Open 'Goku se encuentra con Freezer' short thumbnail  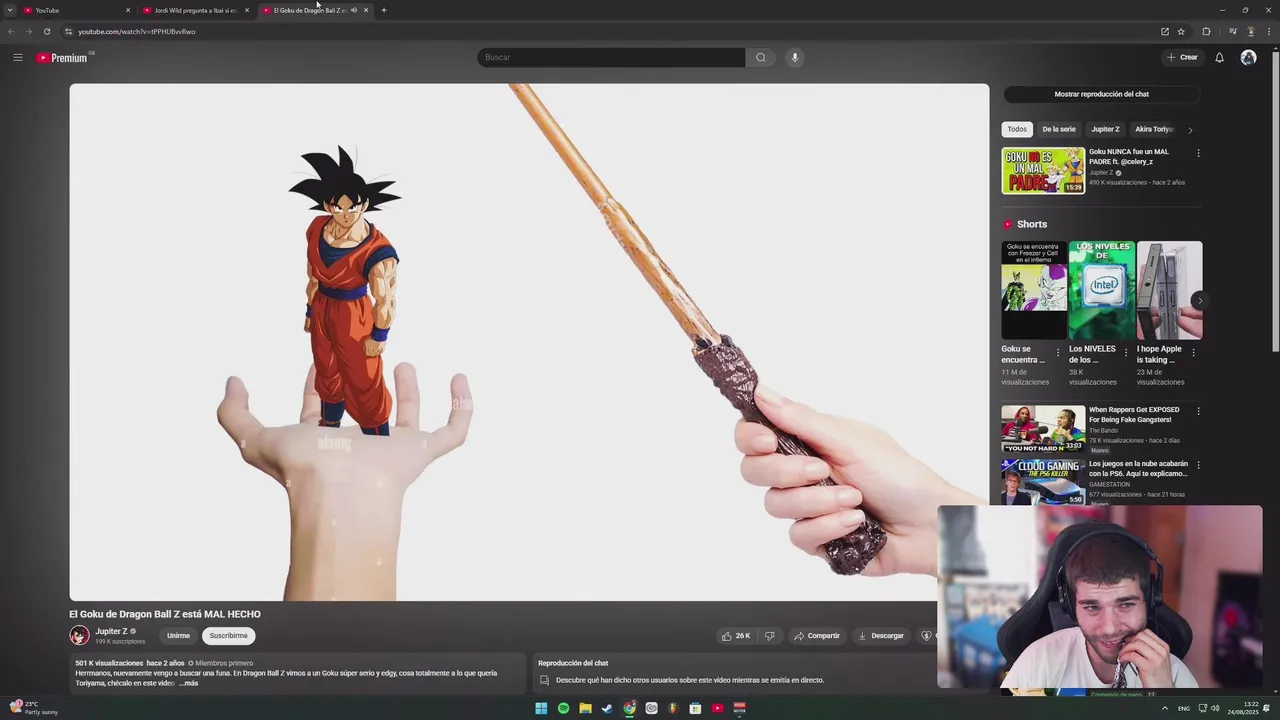(1034, 290)
